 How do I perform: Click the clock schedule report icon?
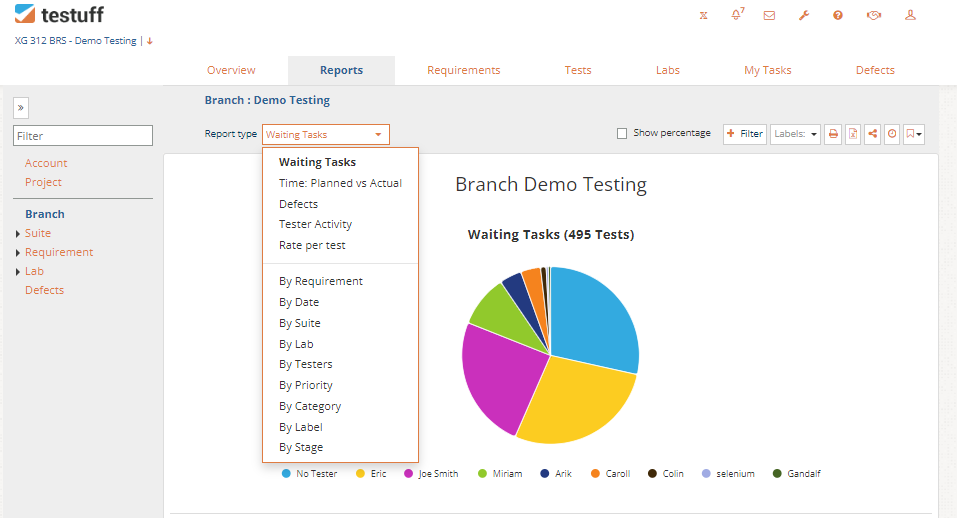click(892, 134)
